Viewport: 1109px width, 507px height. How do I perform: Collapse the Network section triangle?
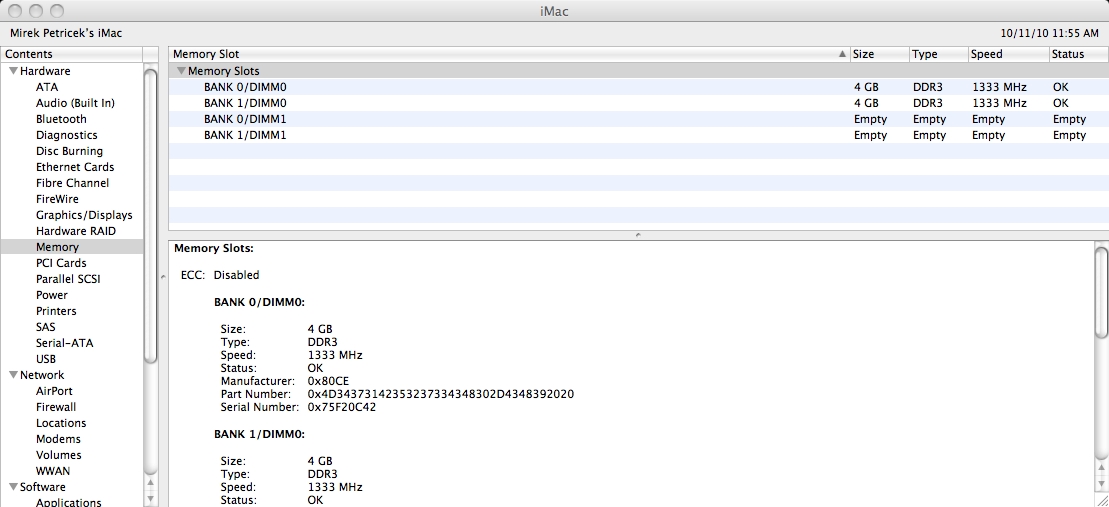(x=14, y=375)
